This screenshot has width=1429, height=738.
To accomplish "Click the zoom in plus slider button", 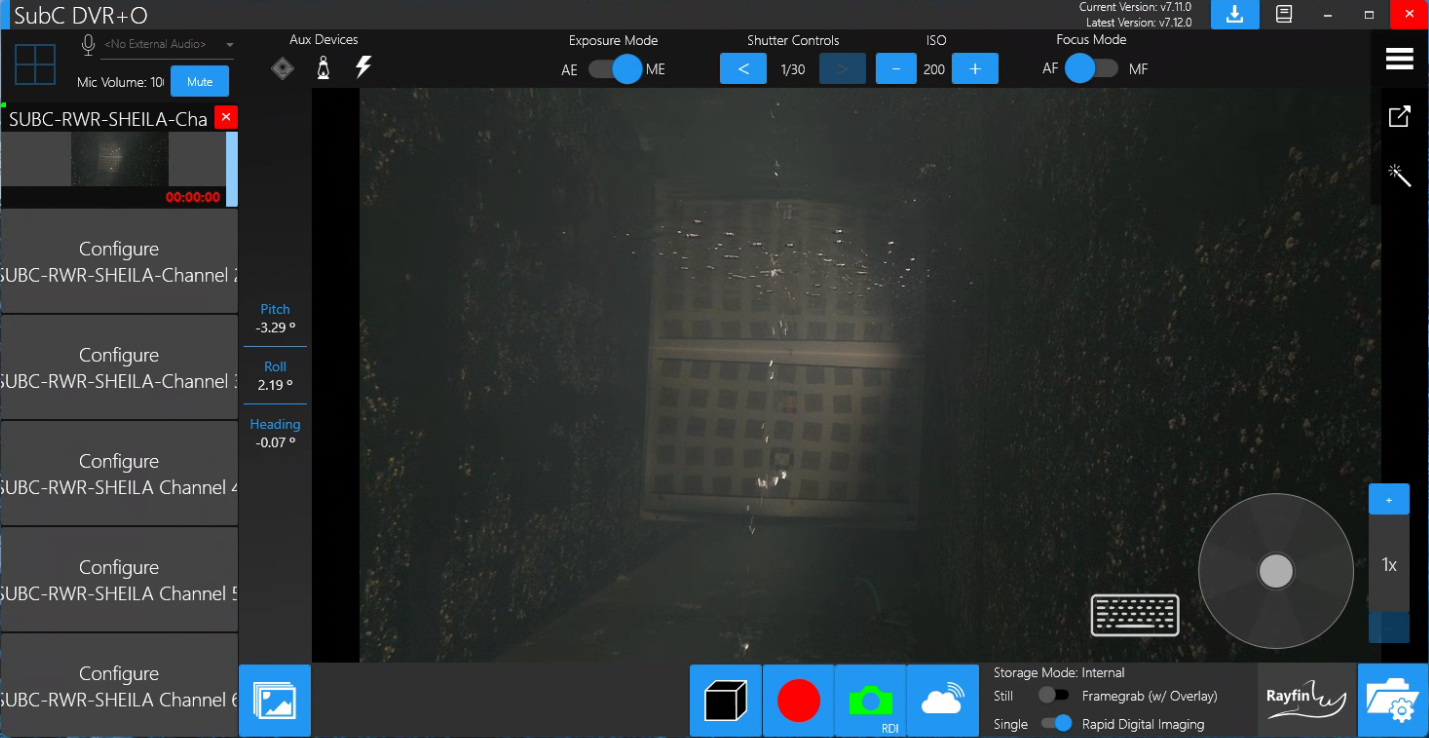I will (1388, 499).
